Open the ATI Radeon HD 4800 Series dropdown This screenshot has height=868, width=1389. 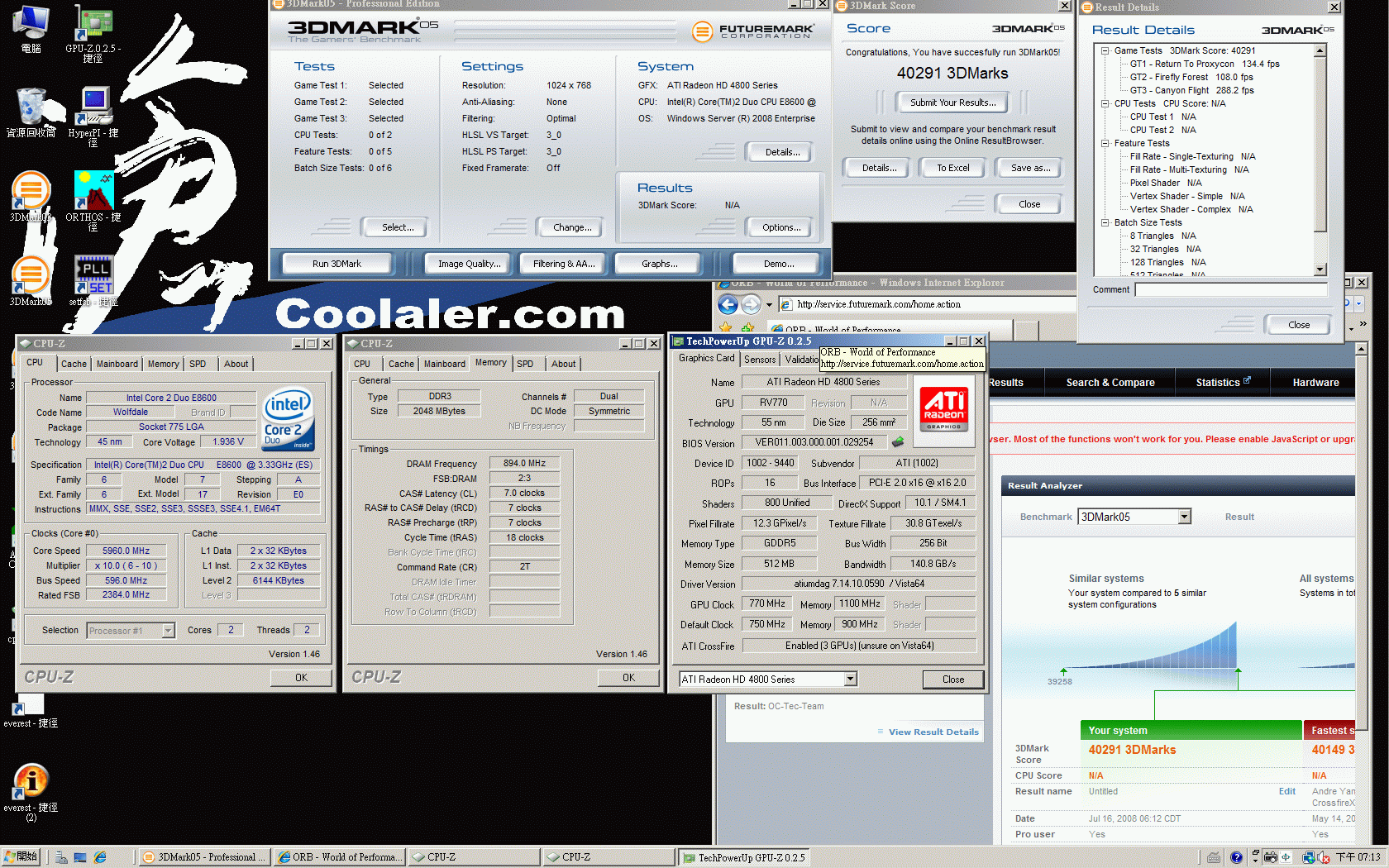click(x=850, y=680)
